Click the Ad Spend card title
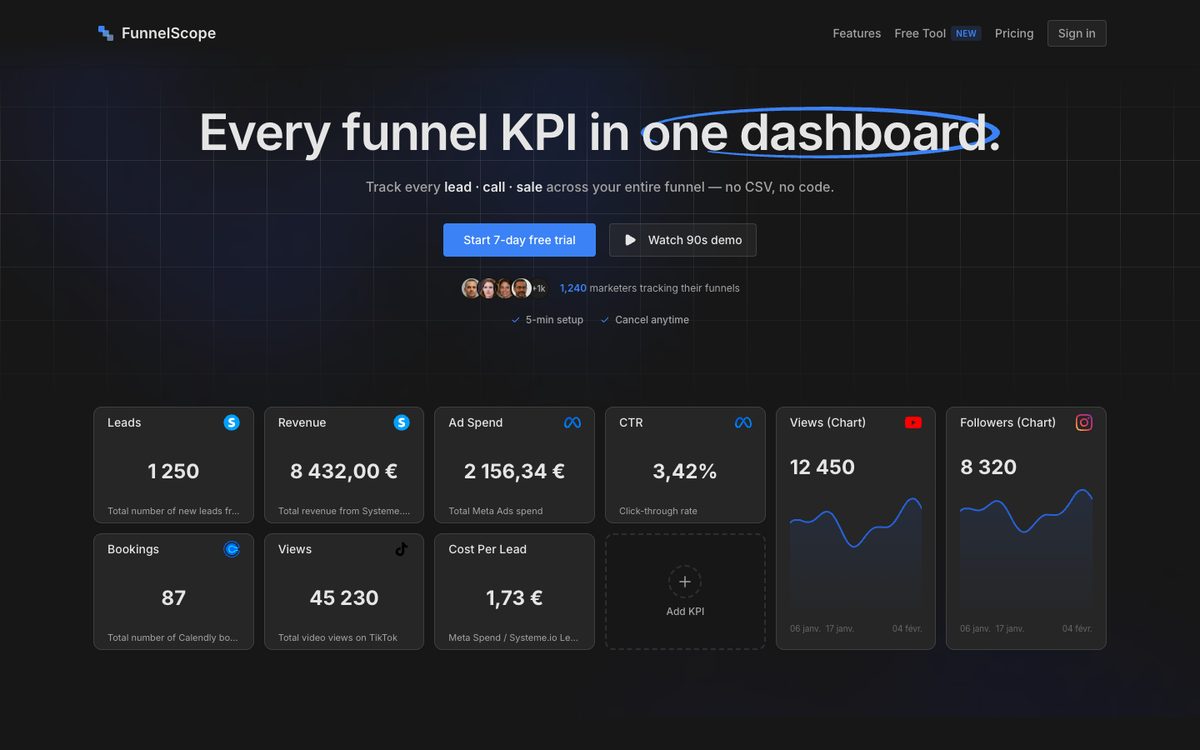Image resolution: width=1200 pixels, height=750 pixels. coord(475,423)
